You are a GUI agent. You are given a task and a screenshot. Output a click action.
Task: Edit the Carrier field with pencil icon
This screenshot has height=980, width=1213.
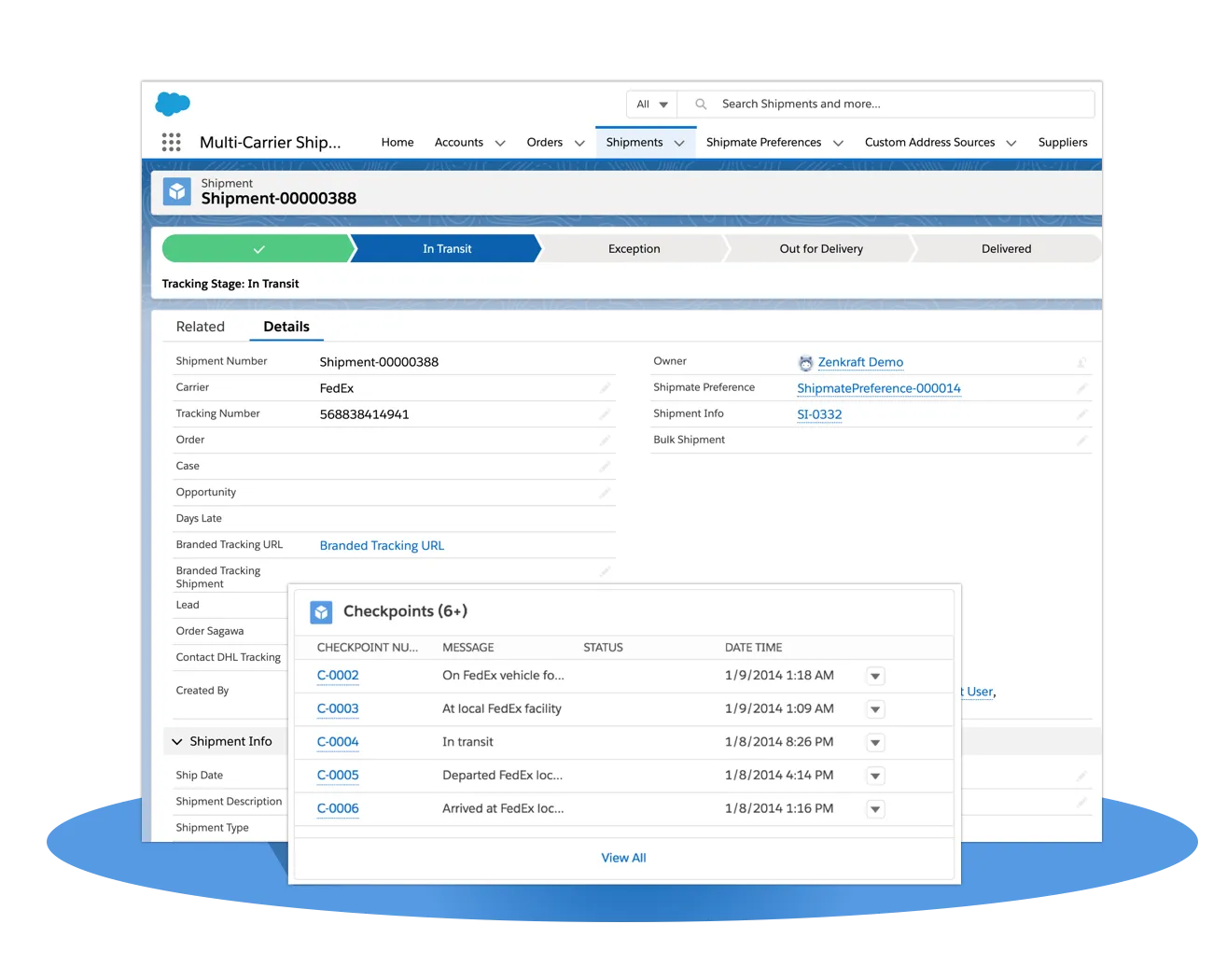click(605, 388)
